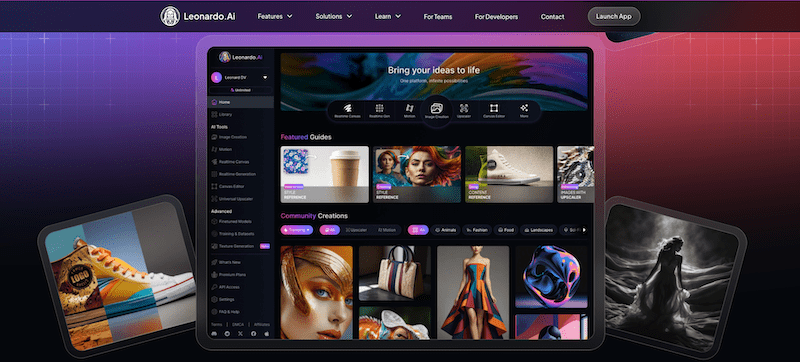Open the Realtime Canvas tool icon
800x362 pixels.
coord(347,108)
